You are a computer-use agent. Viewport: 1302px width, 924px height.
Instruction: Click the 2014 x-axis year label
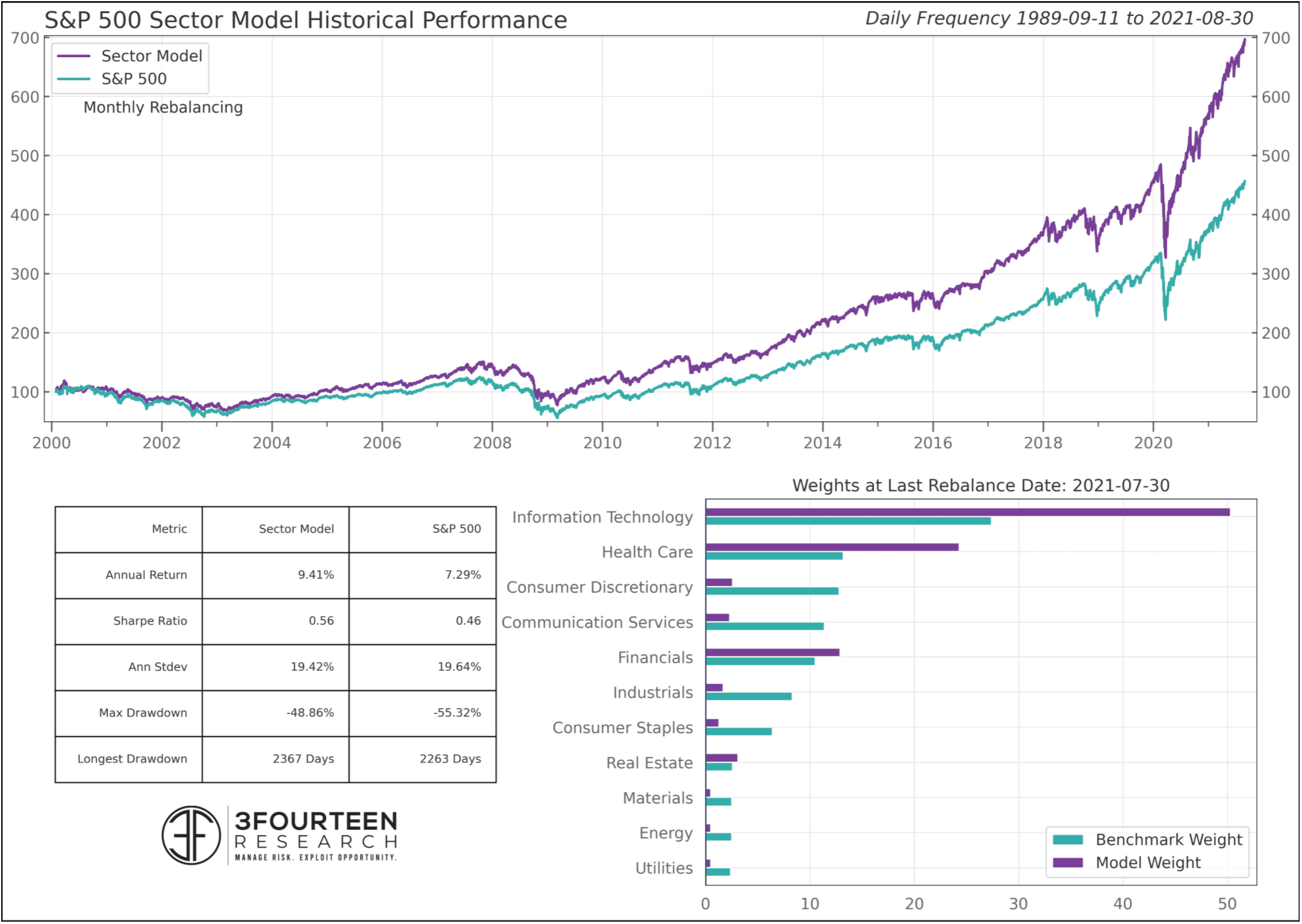(823, 443)
